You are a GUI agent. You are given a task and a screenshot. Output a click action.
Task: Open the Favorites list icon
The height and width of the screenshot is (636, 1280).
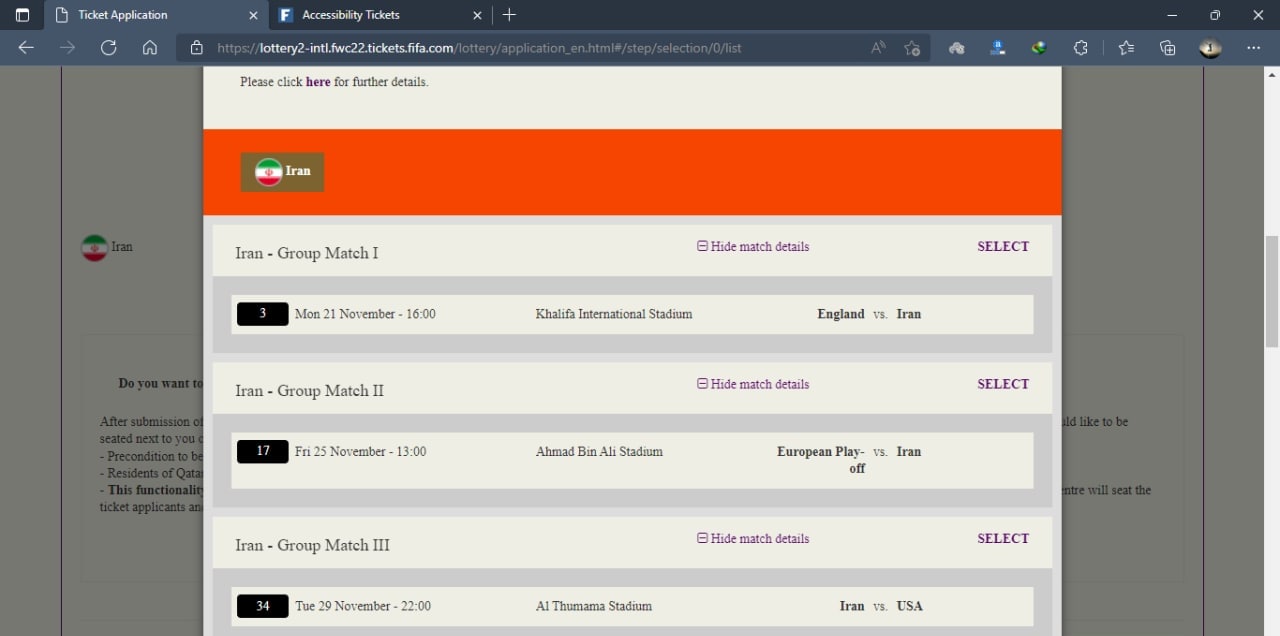1126,48
